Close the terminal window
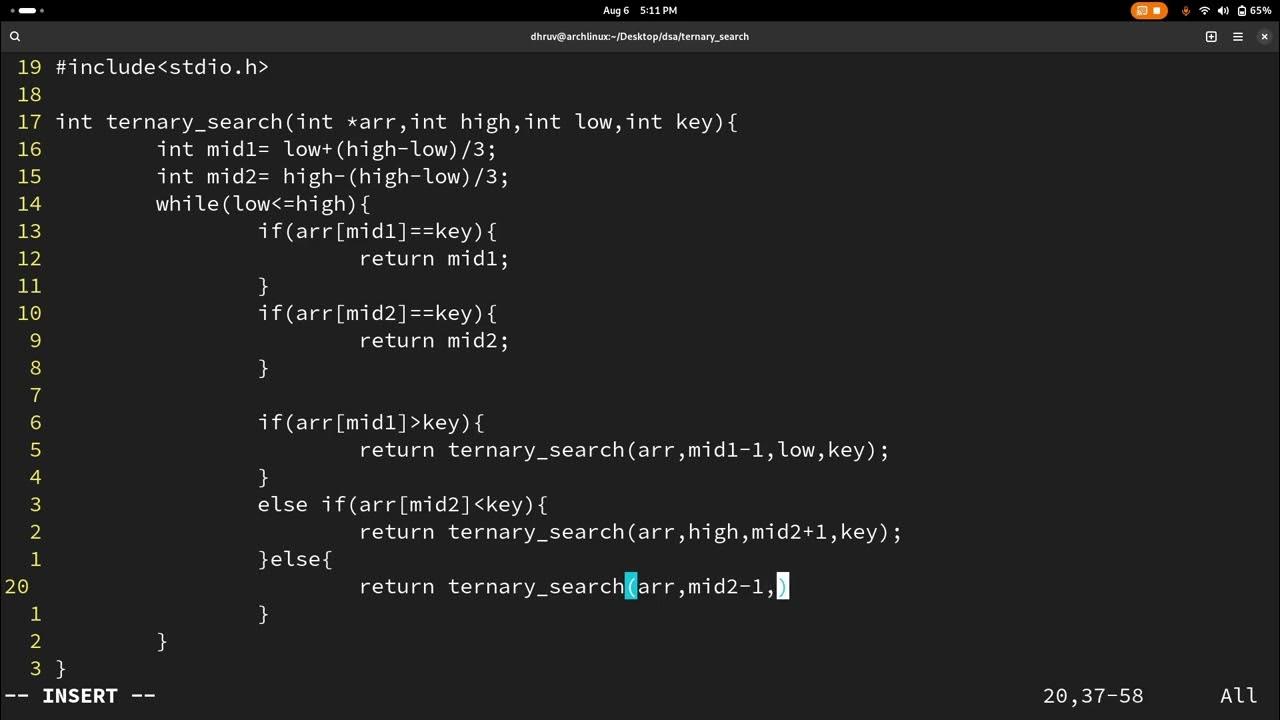1280x720 pixels. [1264, 36]
